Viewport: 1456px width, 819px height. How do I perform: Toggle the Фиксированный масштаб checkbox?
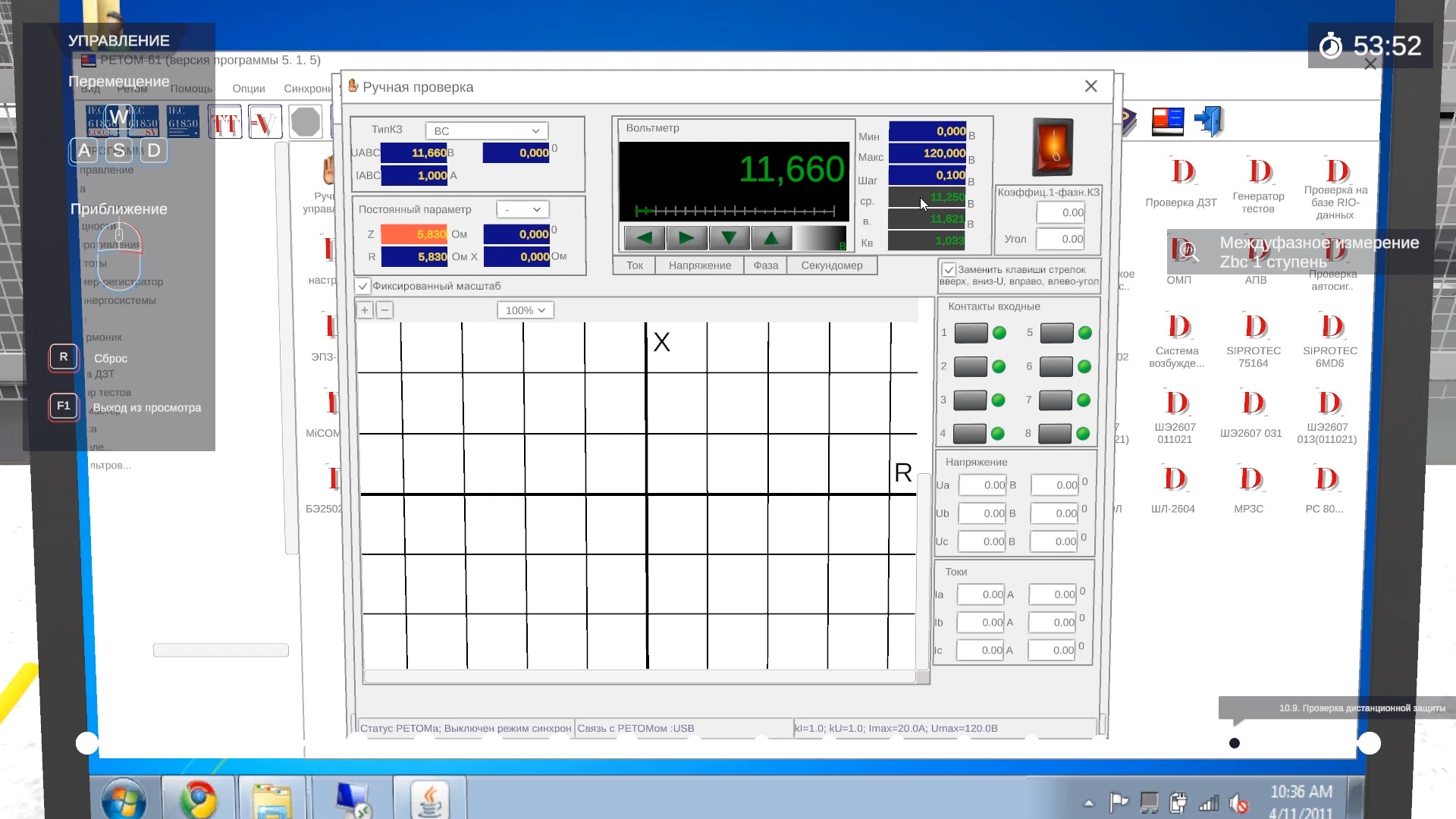(362, 287)
